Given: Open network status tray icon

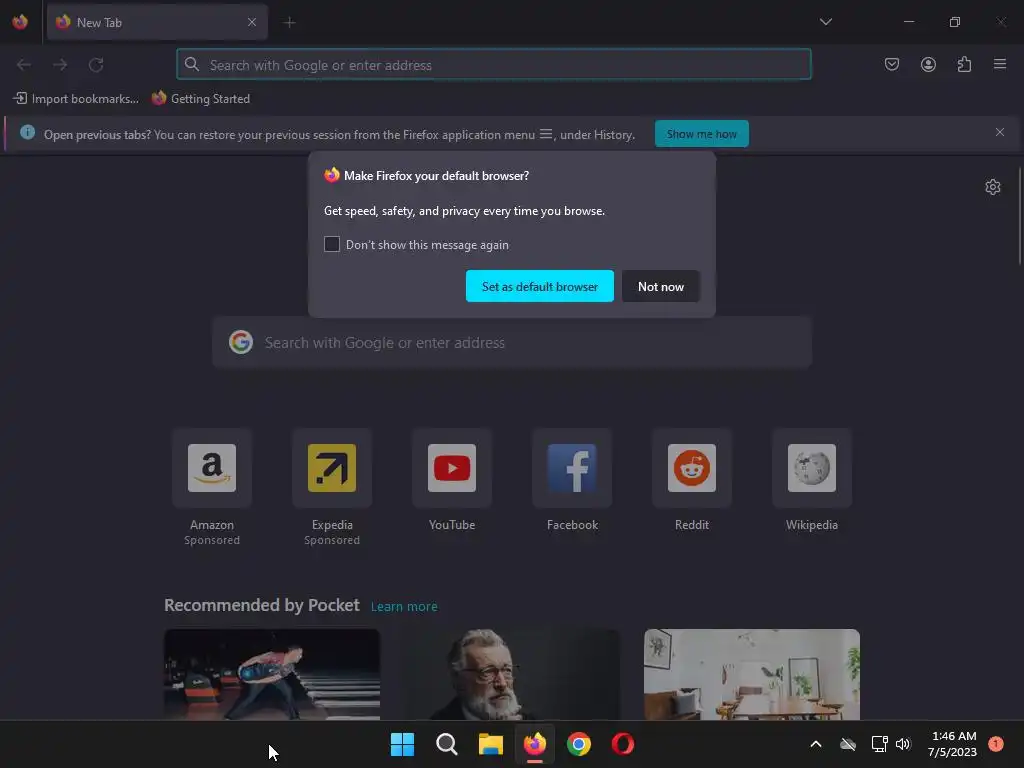Looking at the screenshot, I should tap(879, 744).
